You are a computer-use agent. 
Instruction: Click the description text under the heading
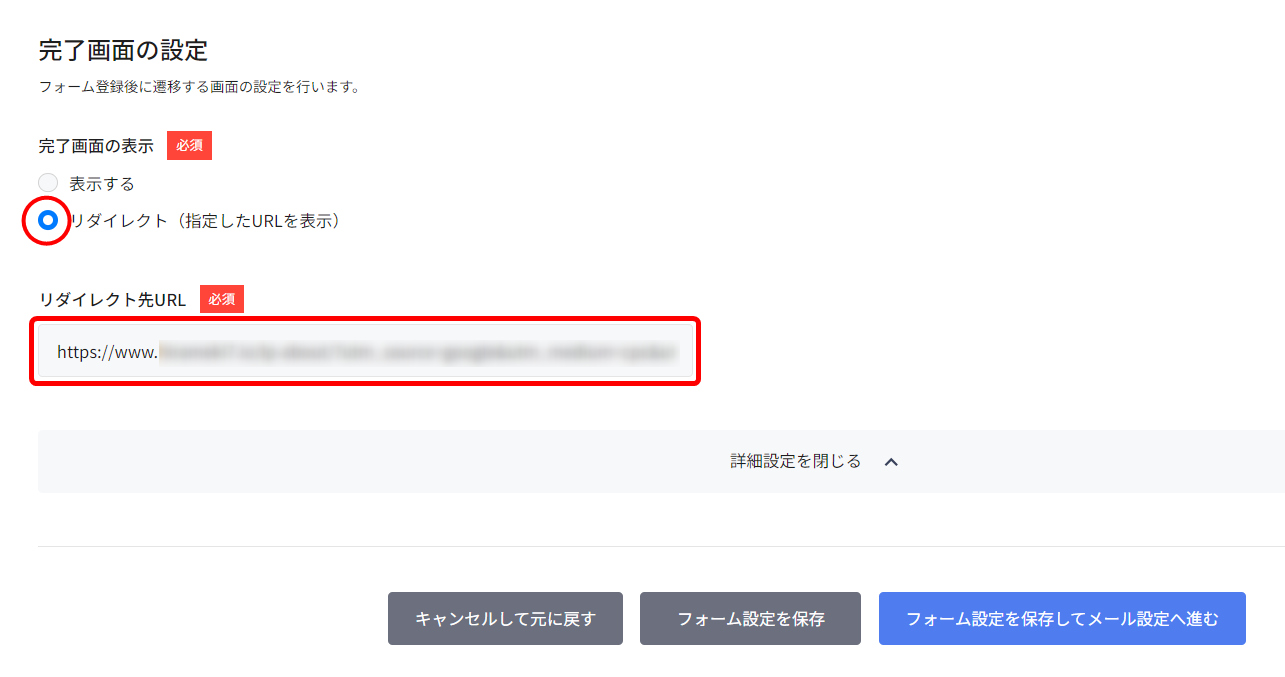[x=199, y=87]
